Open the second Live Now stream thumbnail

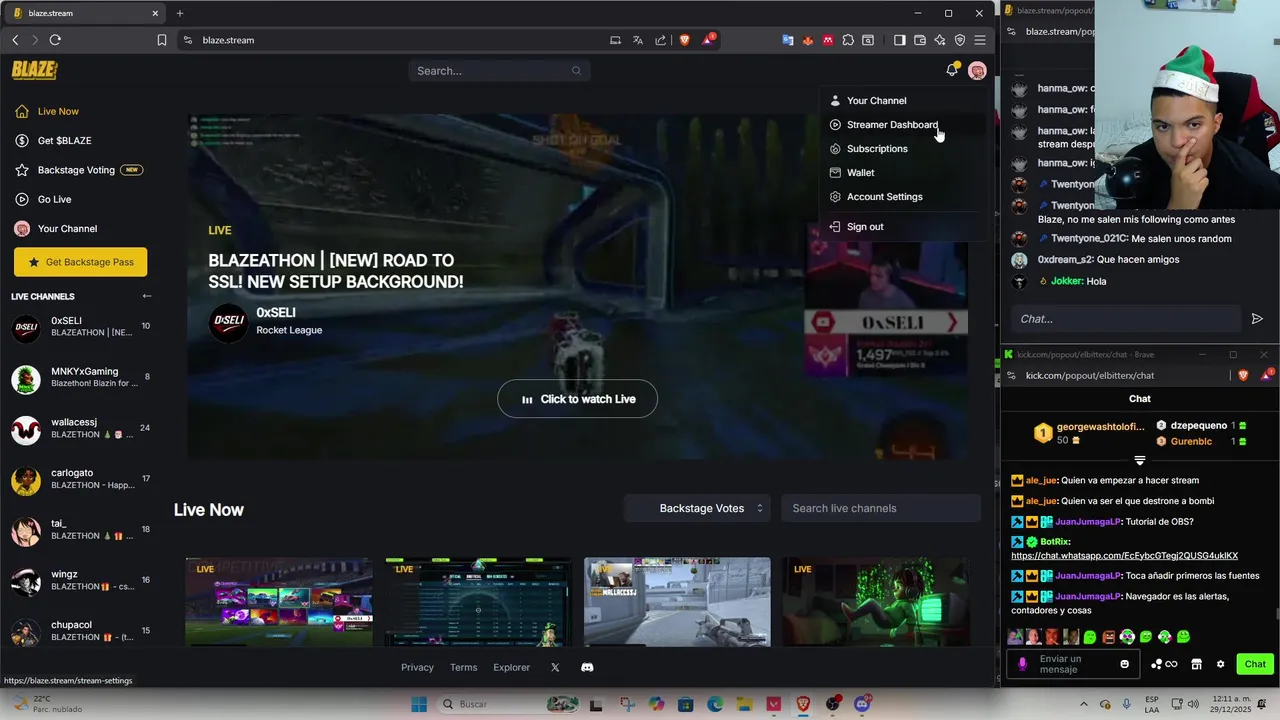[x=478, y=602]
